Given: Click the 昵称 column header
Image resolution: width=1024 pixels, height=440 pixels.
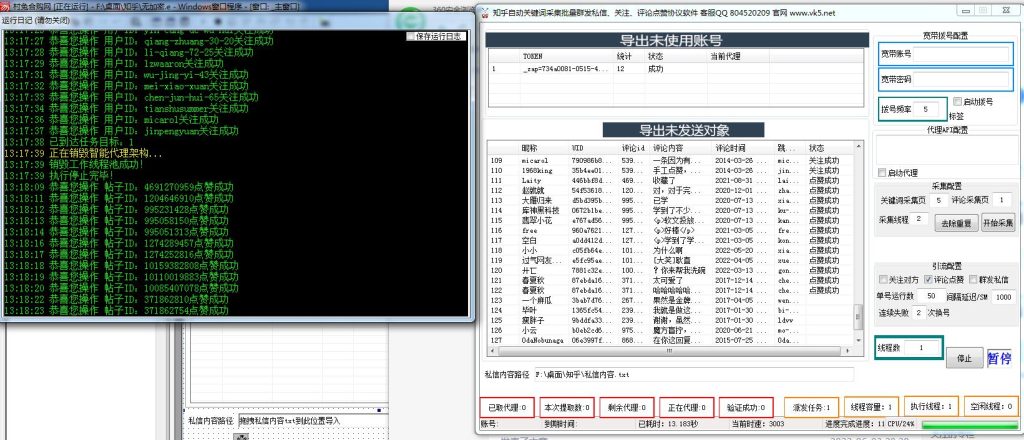Looking at the screenshot, I should [x=544, y=148].
